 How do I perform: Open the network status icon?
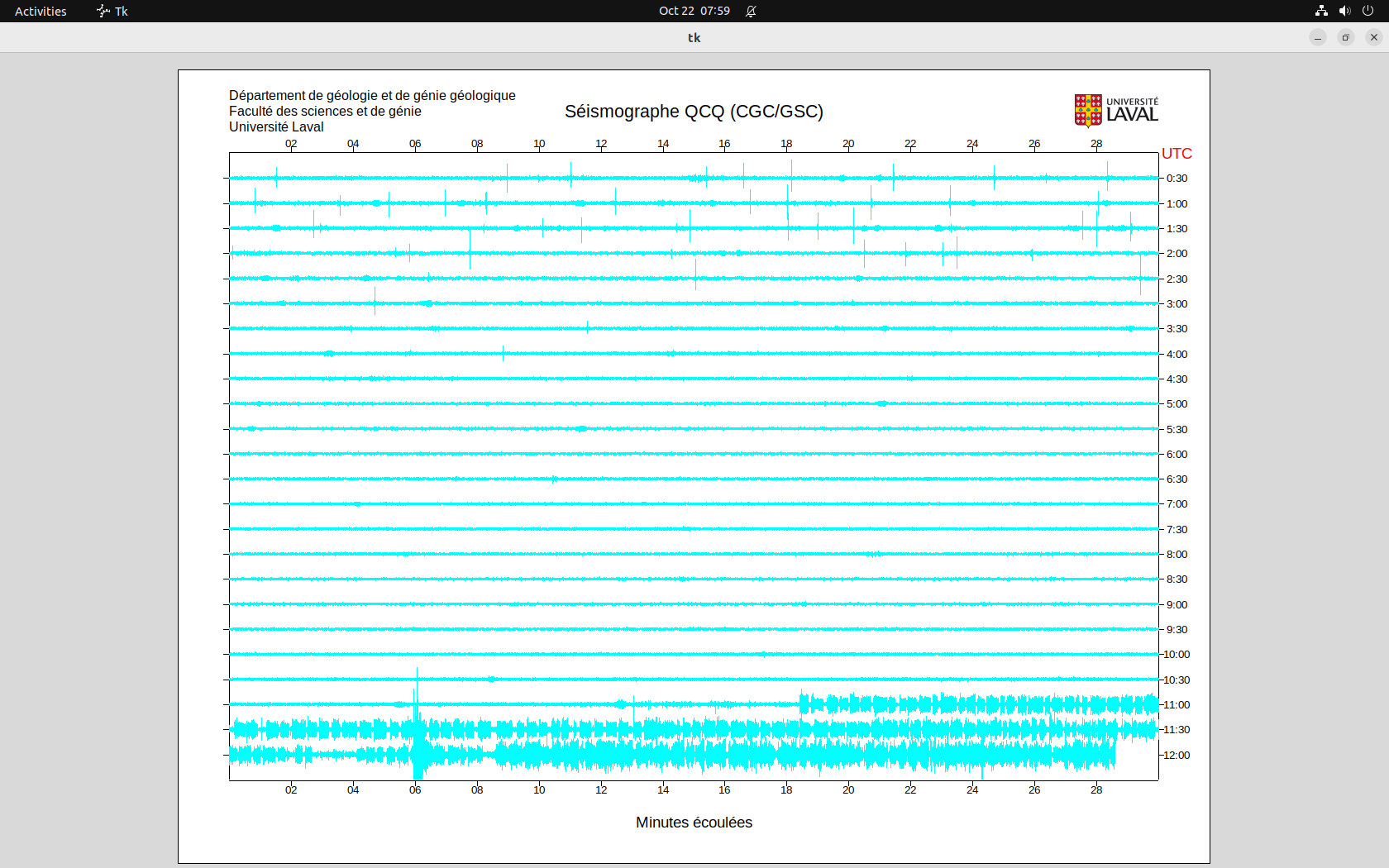click(1321, 11)
